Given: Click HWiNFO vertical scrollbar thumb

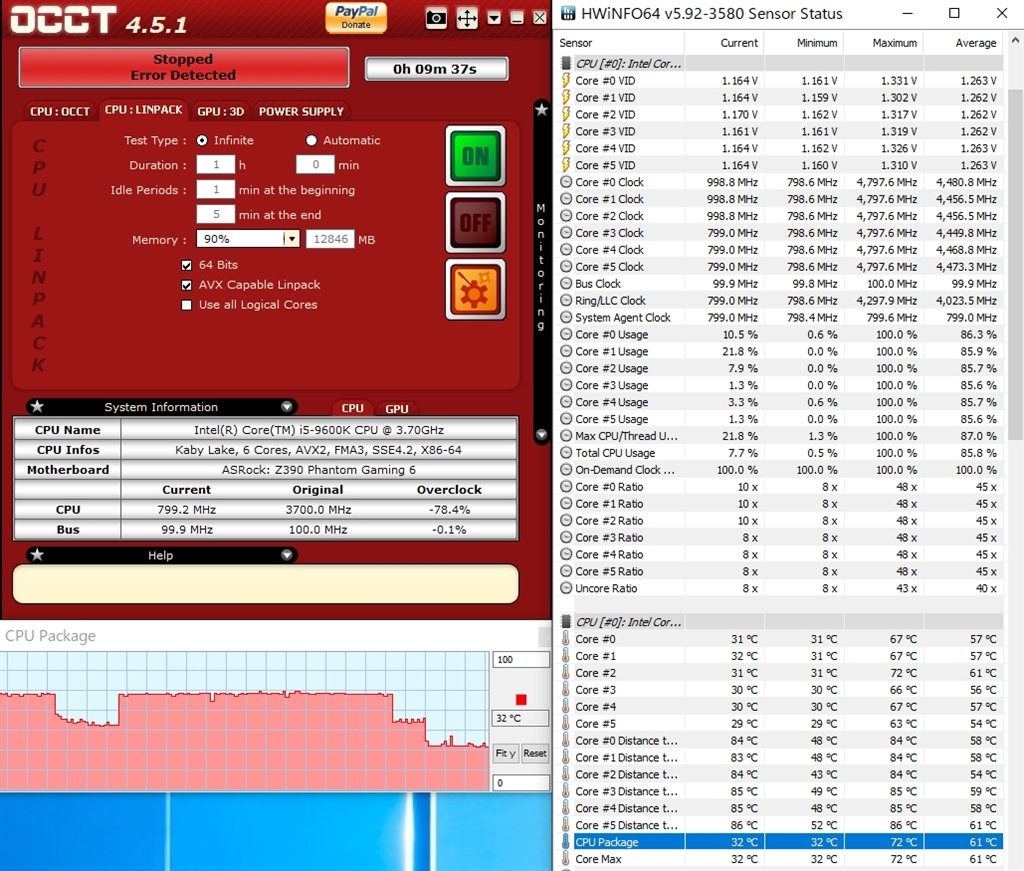Looking at the screenshot, I should (1015, 264).
